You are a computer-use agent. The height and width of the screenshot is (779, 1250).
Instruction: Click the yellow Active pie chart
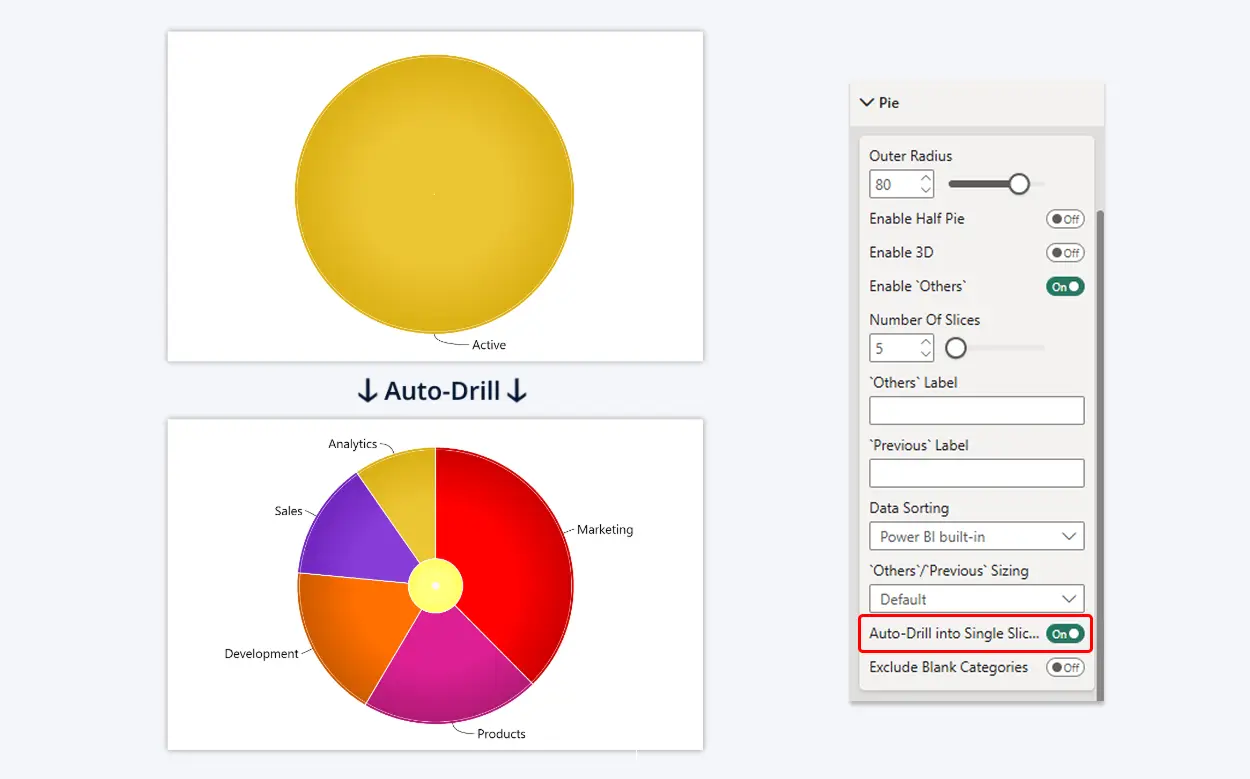435,193
